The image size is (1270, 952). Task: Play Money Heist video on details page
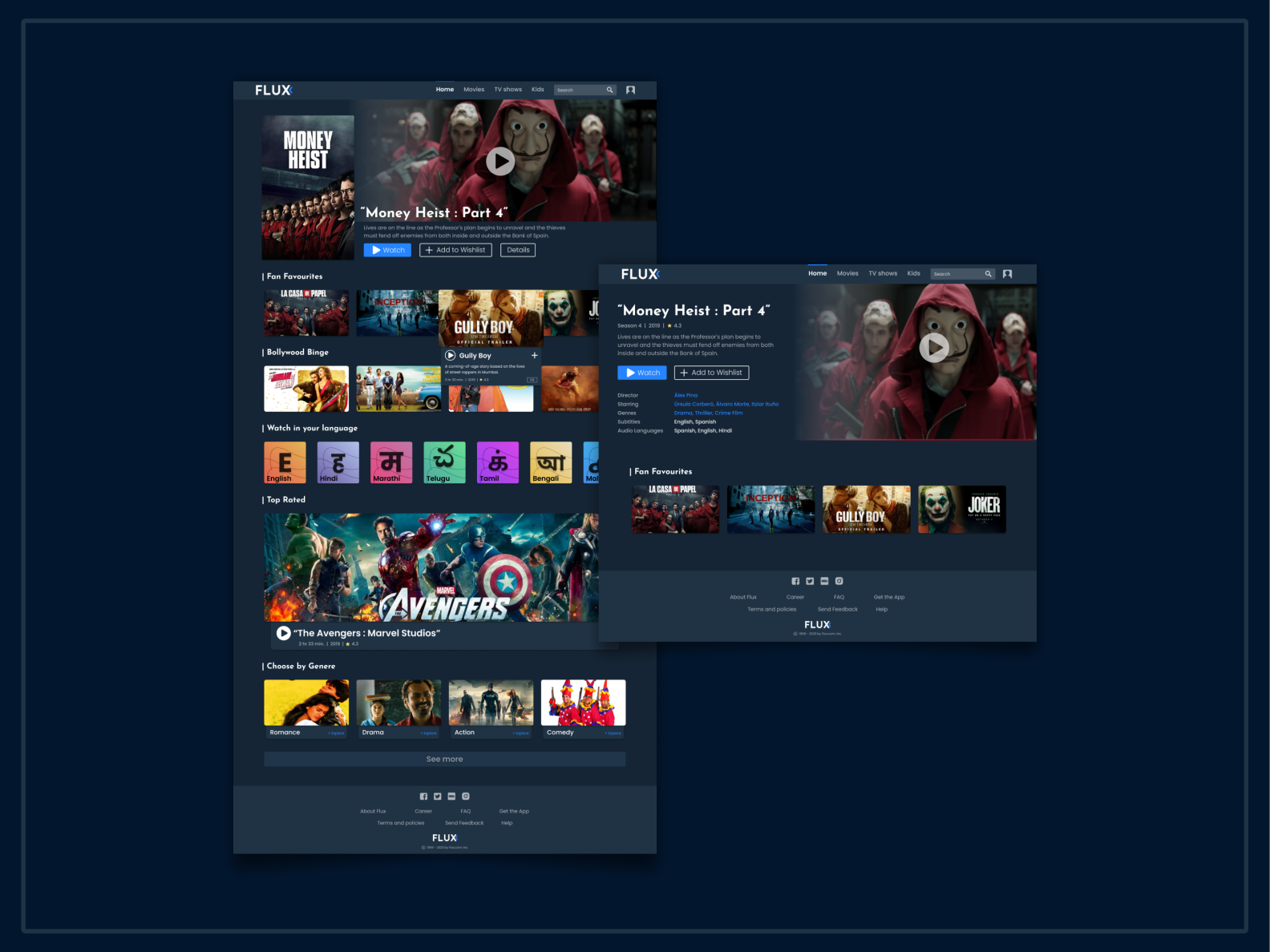(933, 348)
